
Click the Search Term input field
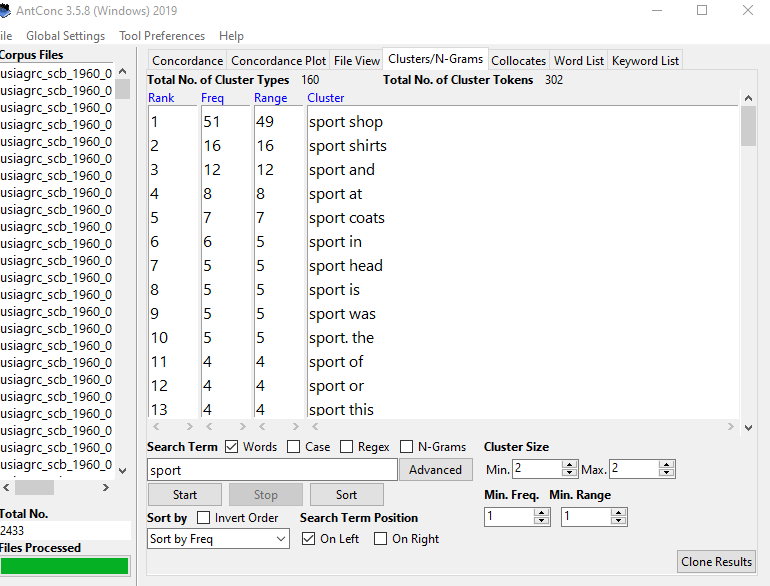(272, 470)
